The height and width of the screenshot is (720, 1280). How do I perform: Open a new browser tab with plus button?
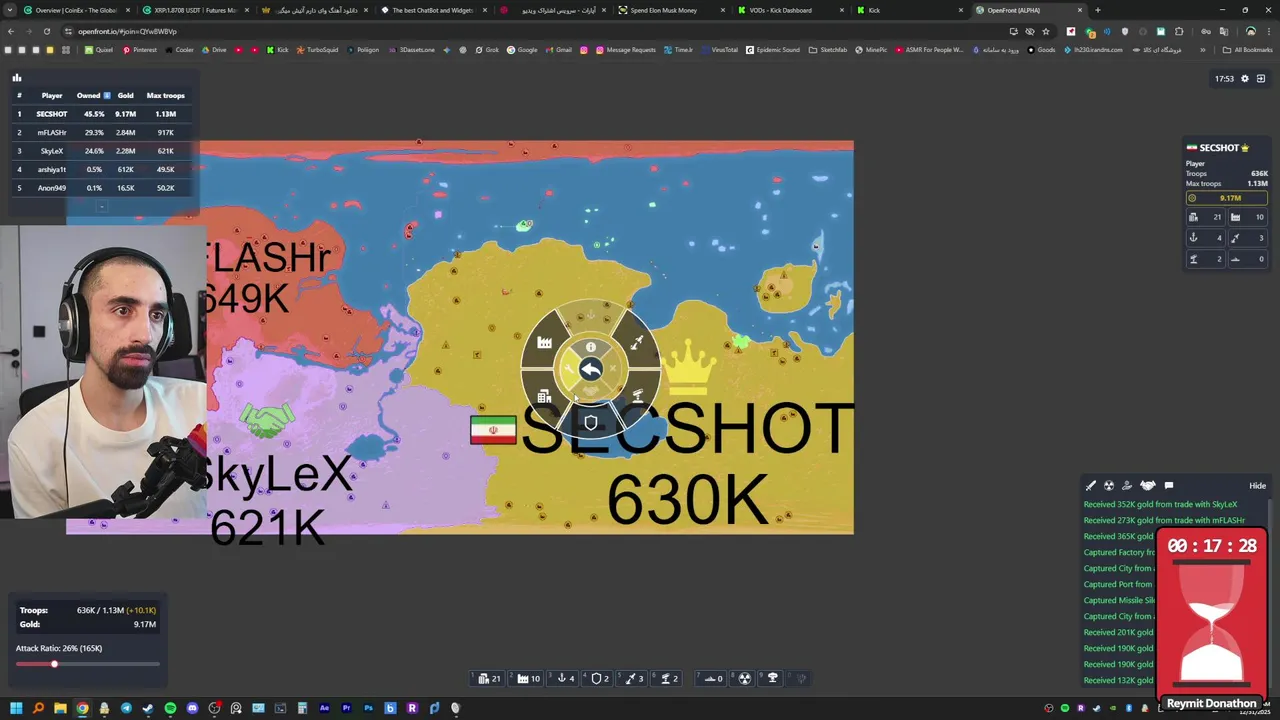(1097, 10)
